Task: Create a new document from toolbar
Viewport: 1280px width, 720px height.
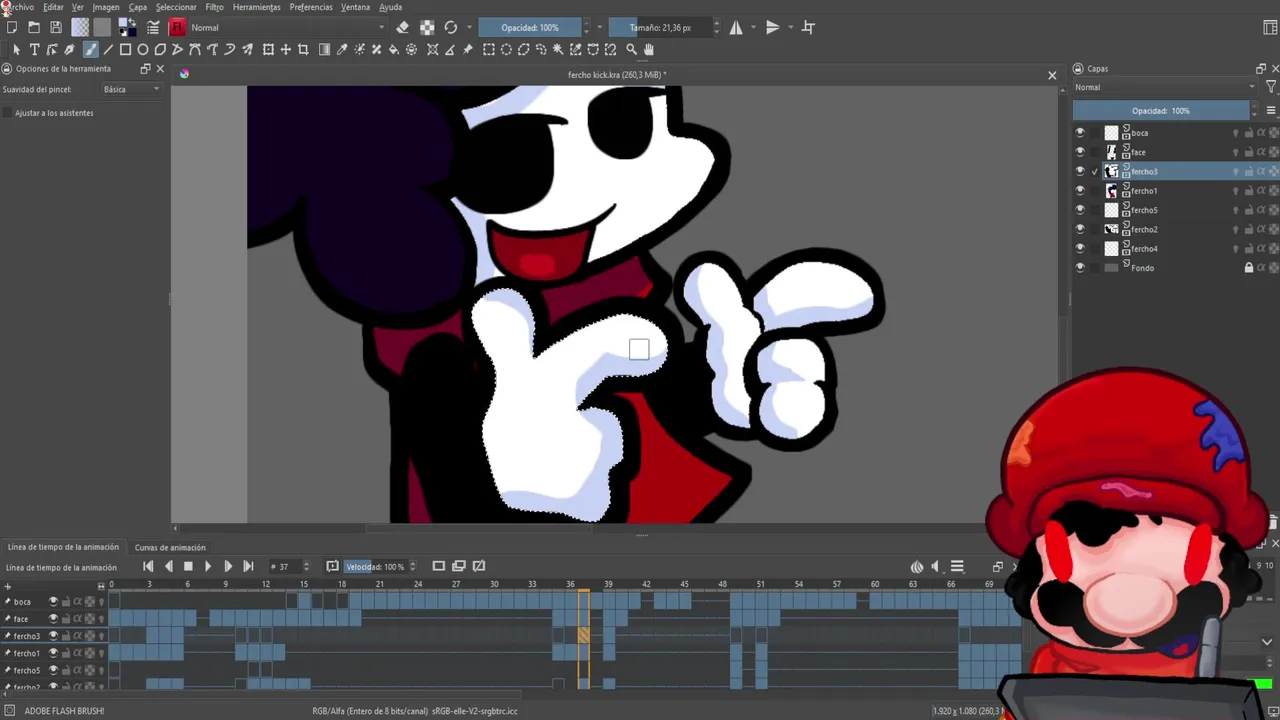Action: 12,27
